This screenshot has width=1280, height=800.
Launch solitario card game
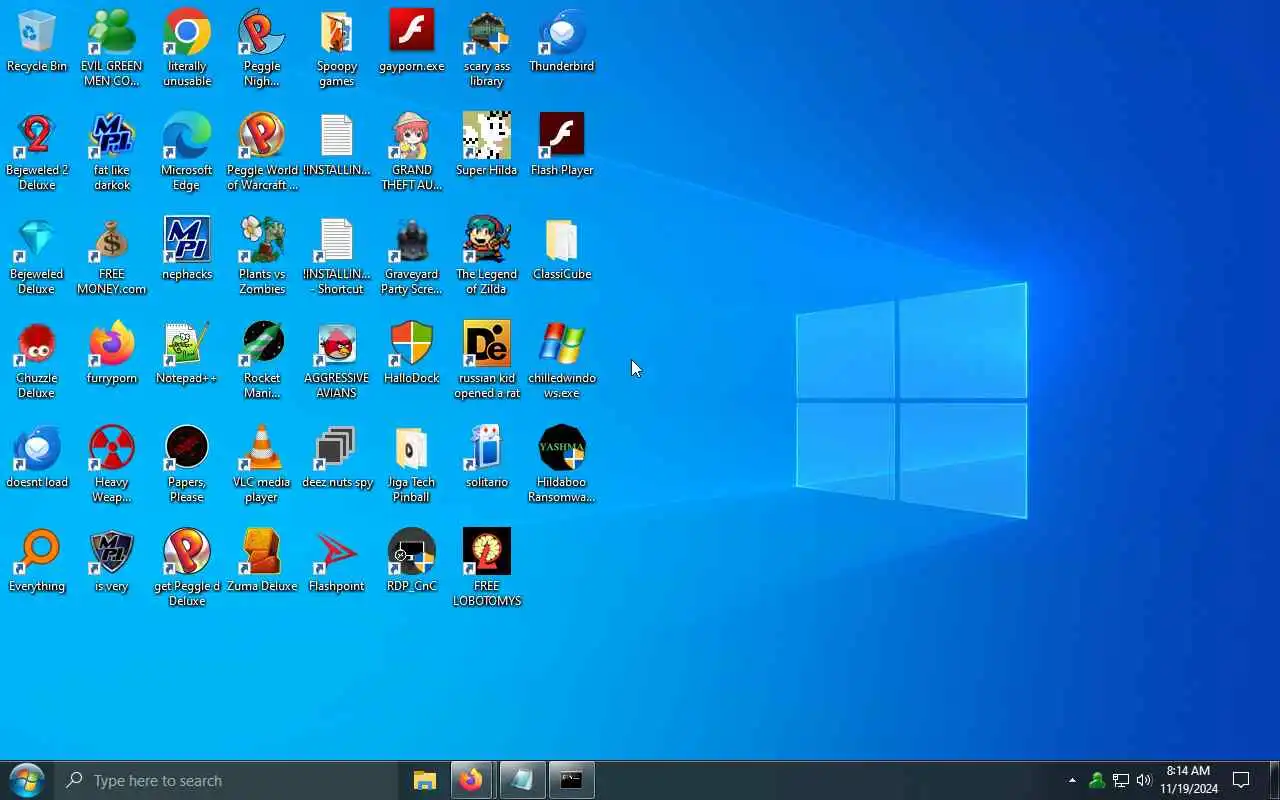pos(487,458)
